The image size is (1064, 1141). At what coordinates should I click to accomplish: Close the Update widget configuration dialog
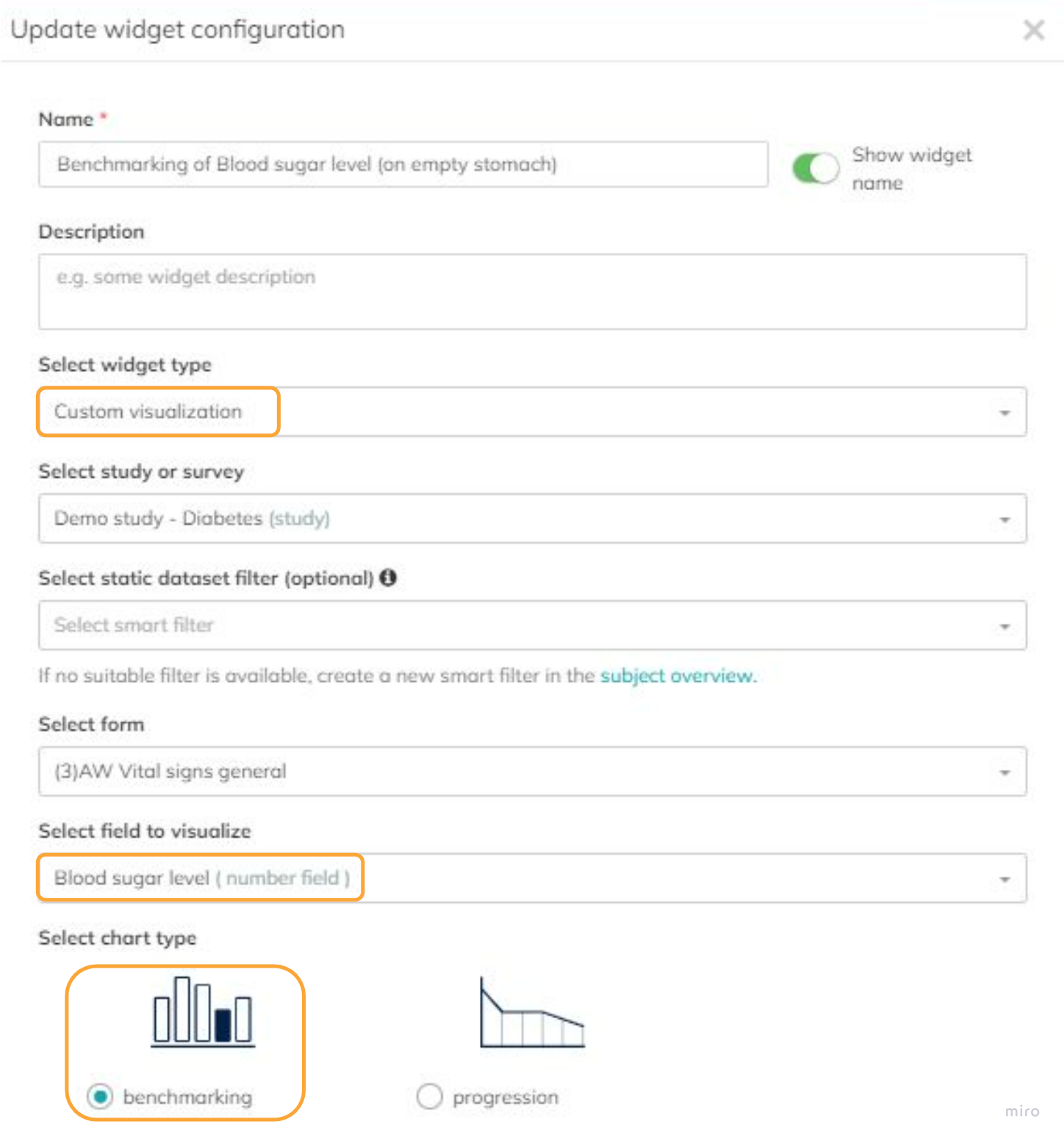[x=1034, y=30]
